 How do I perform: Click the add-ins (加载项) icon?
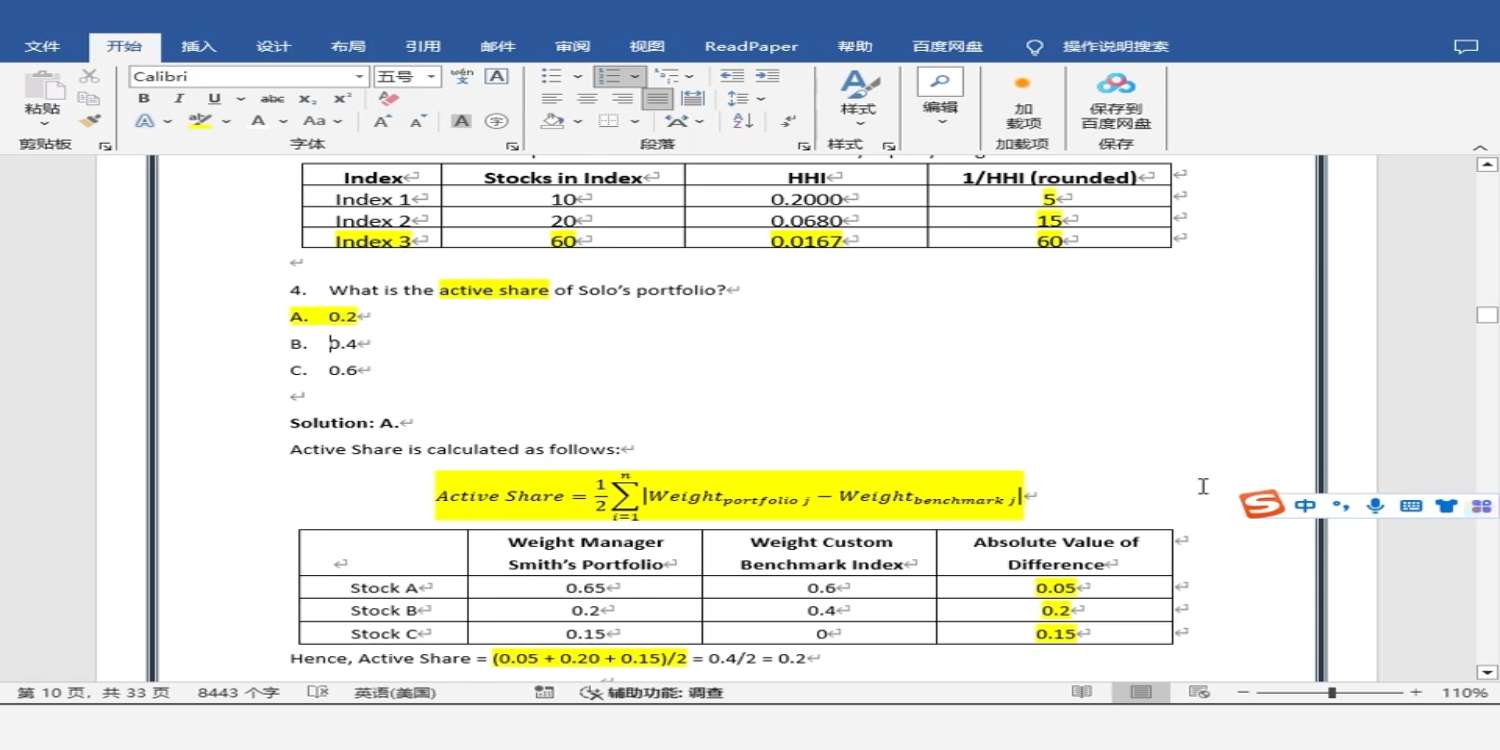[x=1022, y=84]
